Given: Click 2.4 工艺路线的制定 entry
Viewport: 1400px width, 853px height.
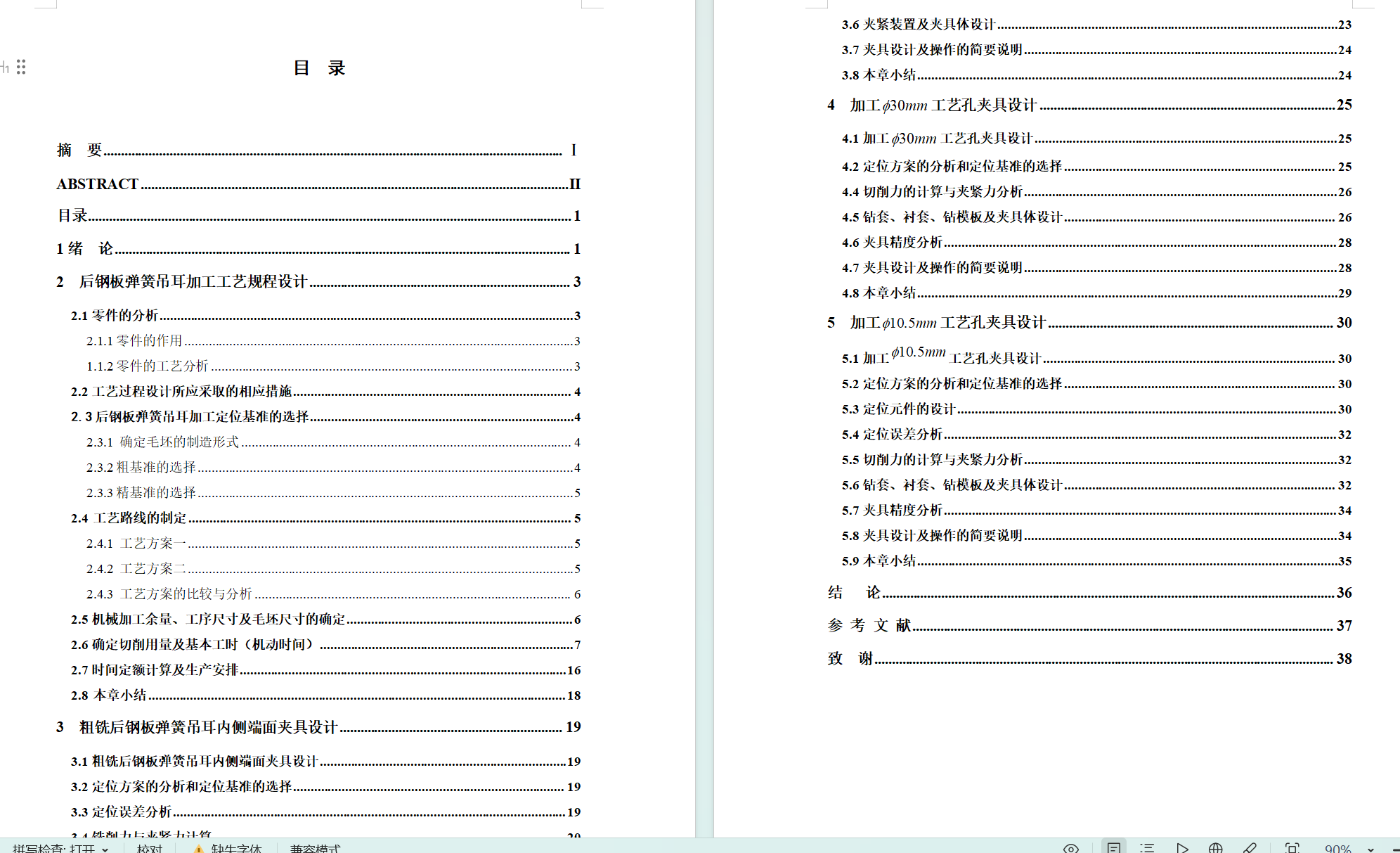Looking at the screenshot, I should [325, 518].
